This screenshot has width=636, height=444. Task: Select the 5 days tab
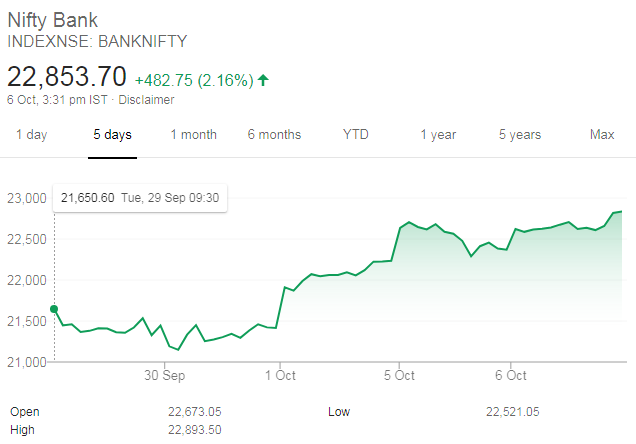coord(112,134)
